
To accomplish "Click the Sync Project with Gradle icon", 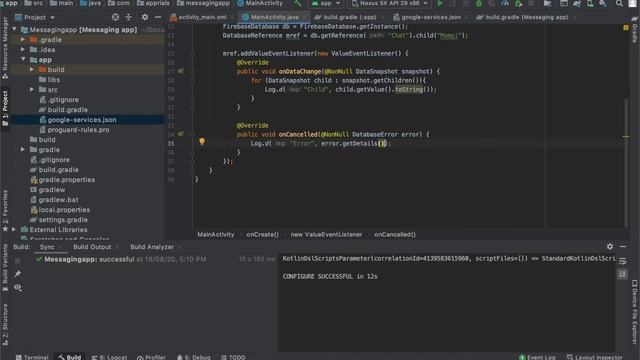I will click(x=577, y=4).
